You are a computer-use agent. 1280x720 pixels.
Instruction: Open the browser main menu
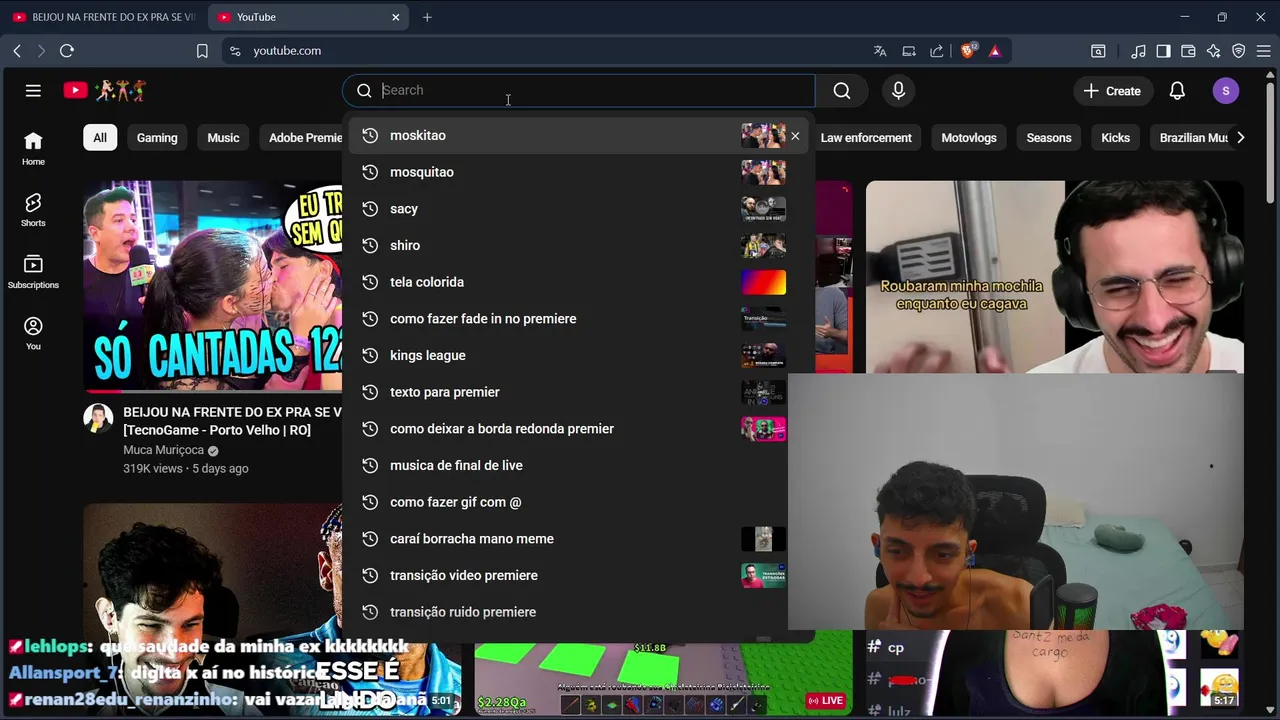pyautogui.click(x=1264, y=51)
